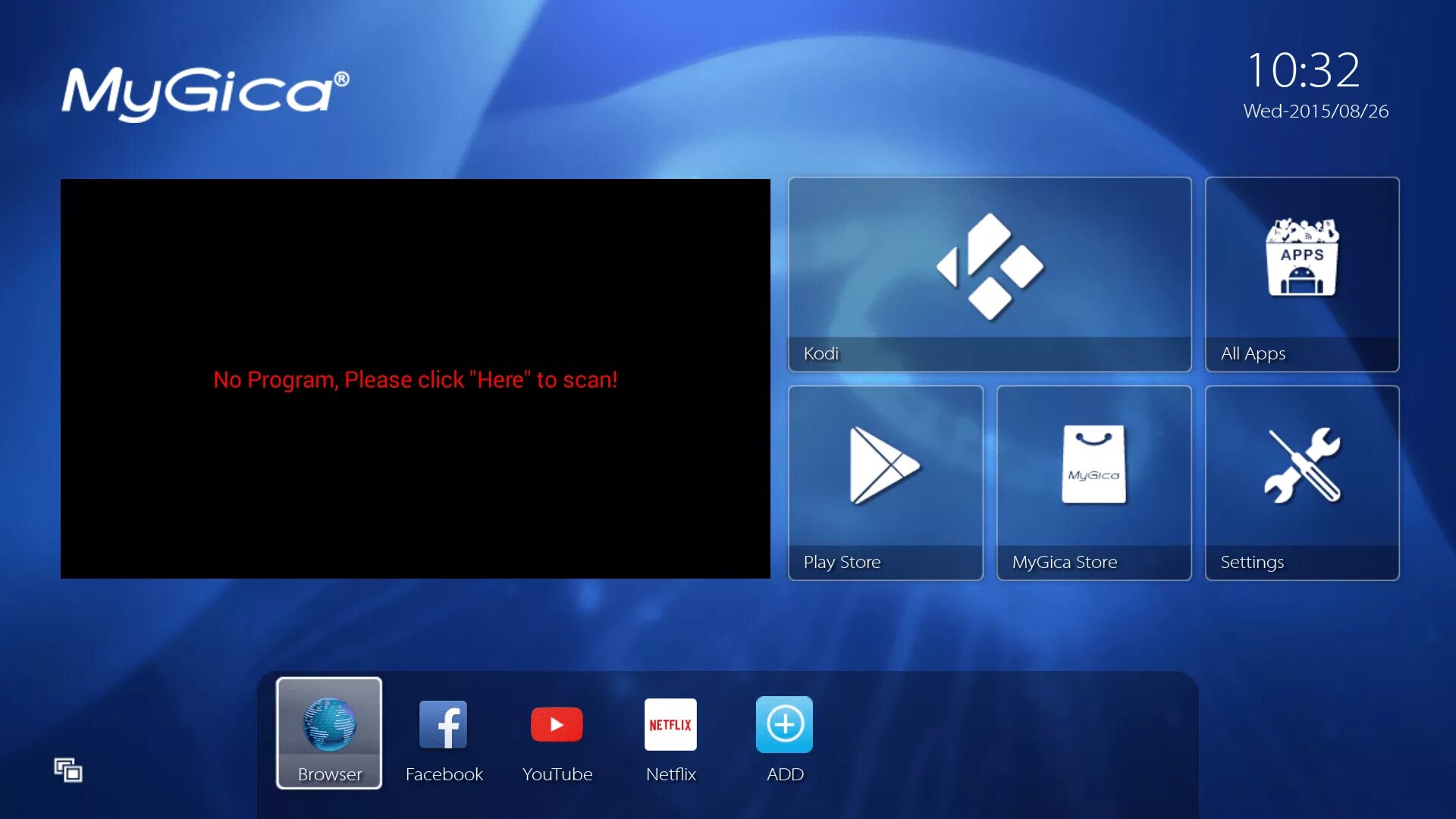
Task: Open the Facebook app icon
Action: (x=444, y=724)
